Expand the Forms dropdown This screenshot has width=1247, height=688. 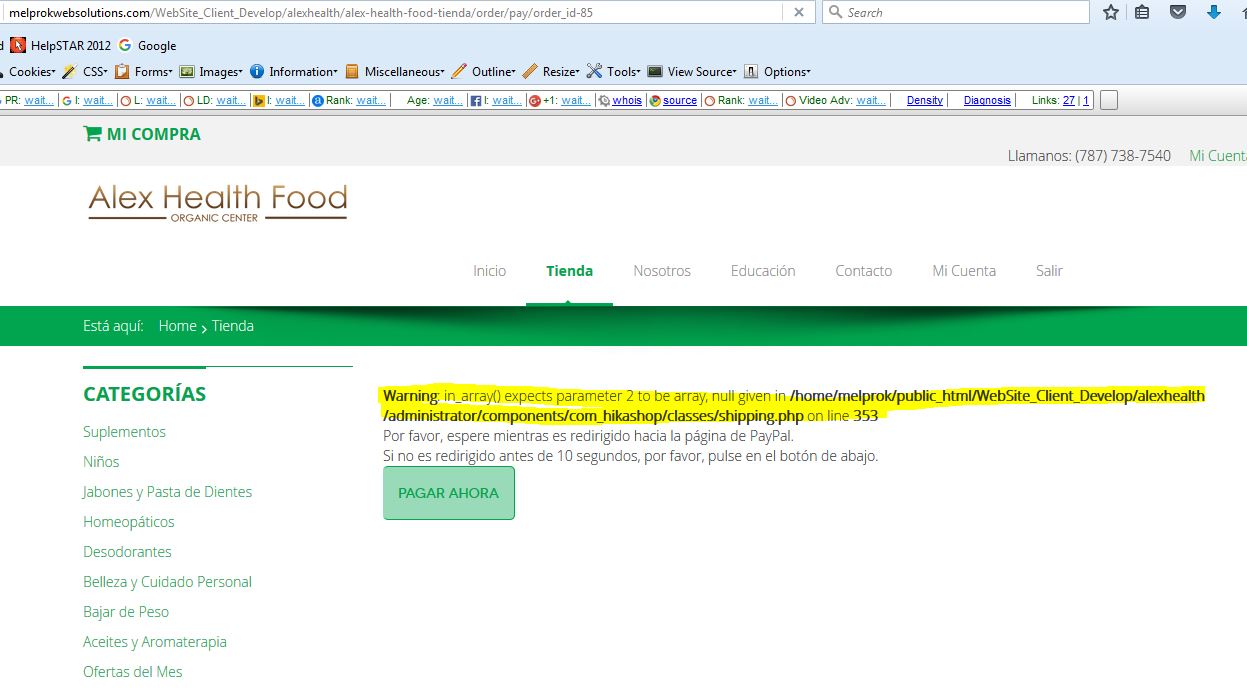coord(144,72)
